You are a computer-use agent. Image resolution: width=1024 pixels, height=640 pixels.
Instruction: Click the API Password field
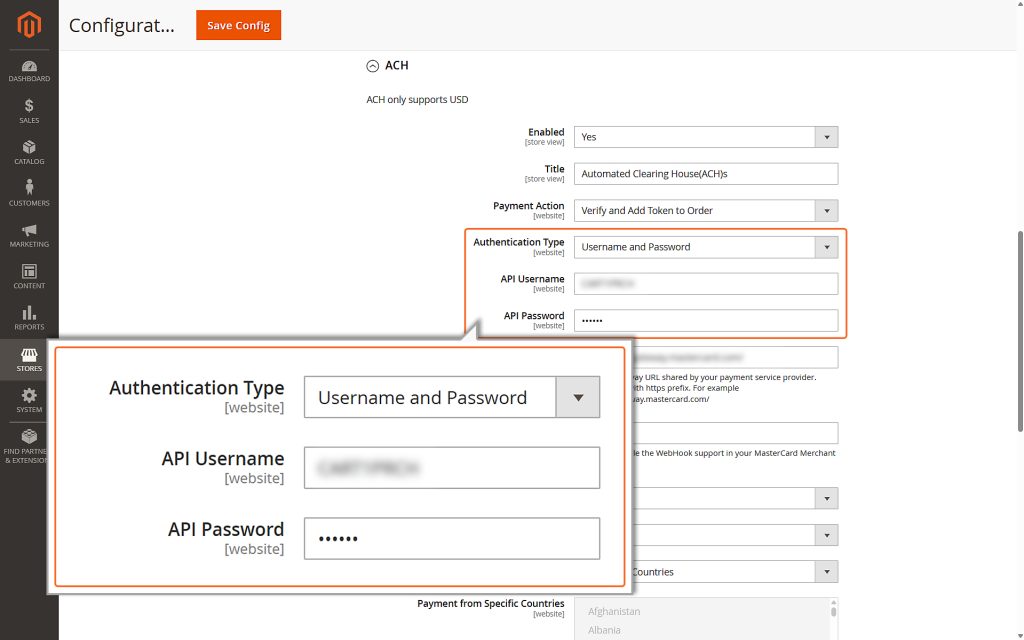[x=705, y=320]
